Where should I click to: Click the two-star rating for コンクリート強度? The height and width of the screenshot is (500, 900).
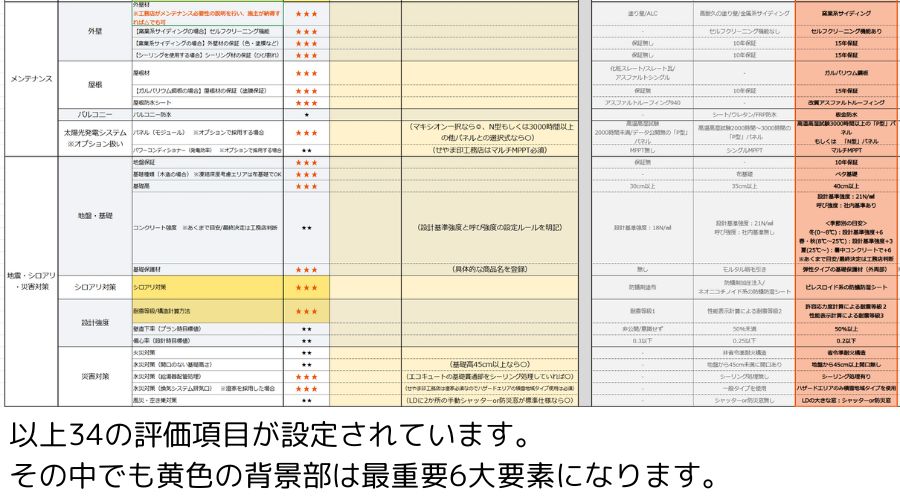pos(307,228)
